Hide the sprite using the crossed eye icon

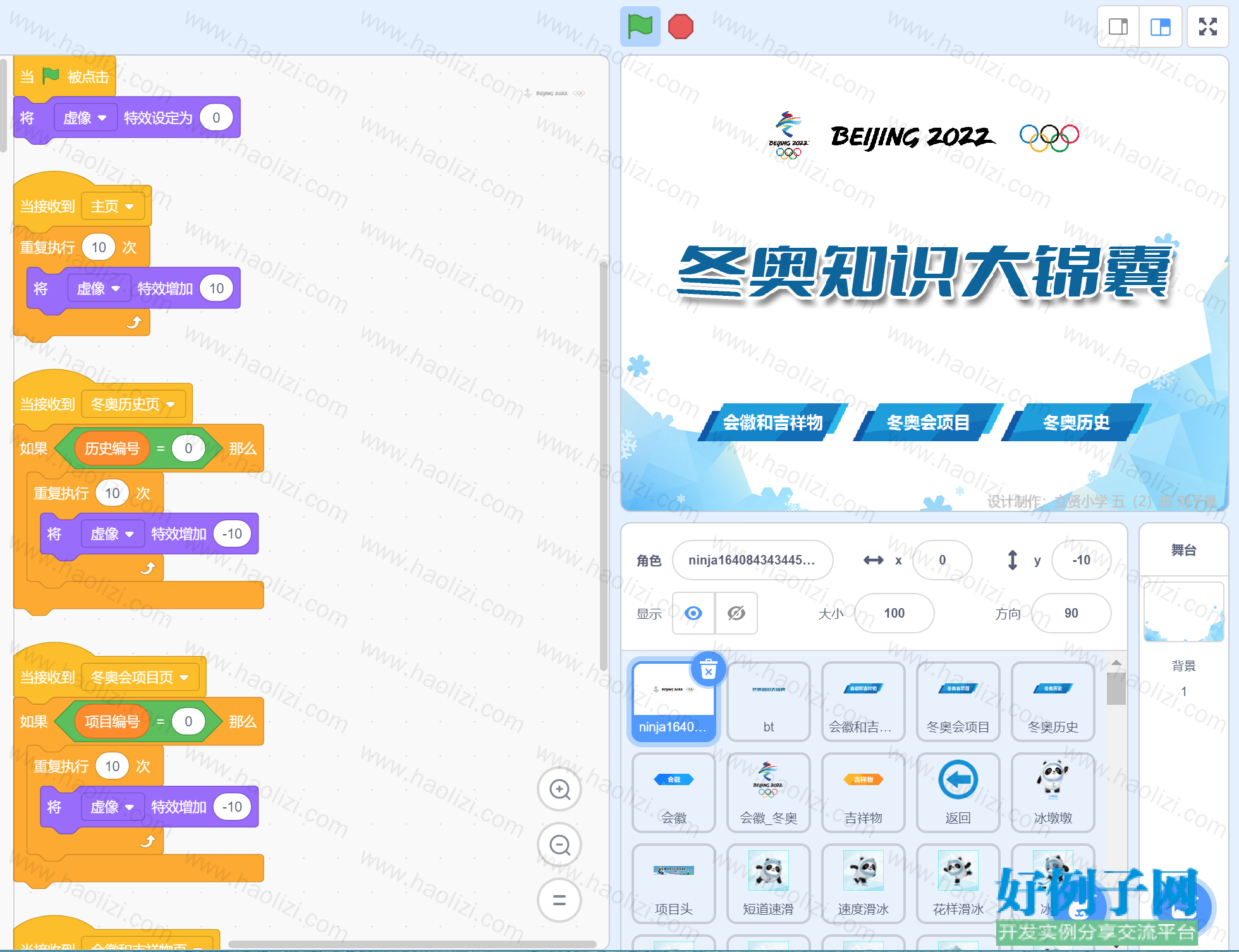tap(736, 613)
